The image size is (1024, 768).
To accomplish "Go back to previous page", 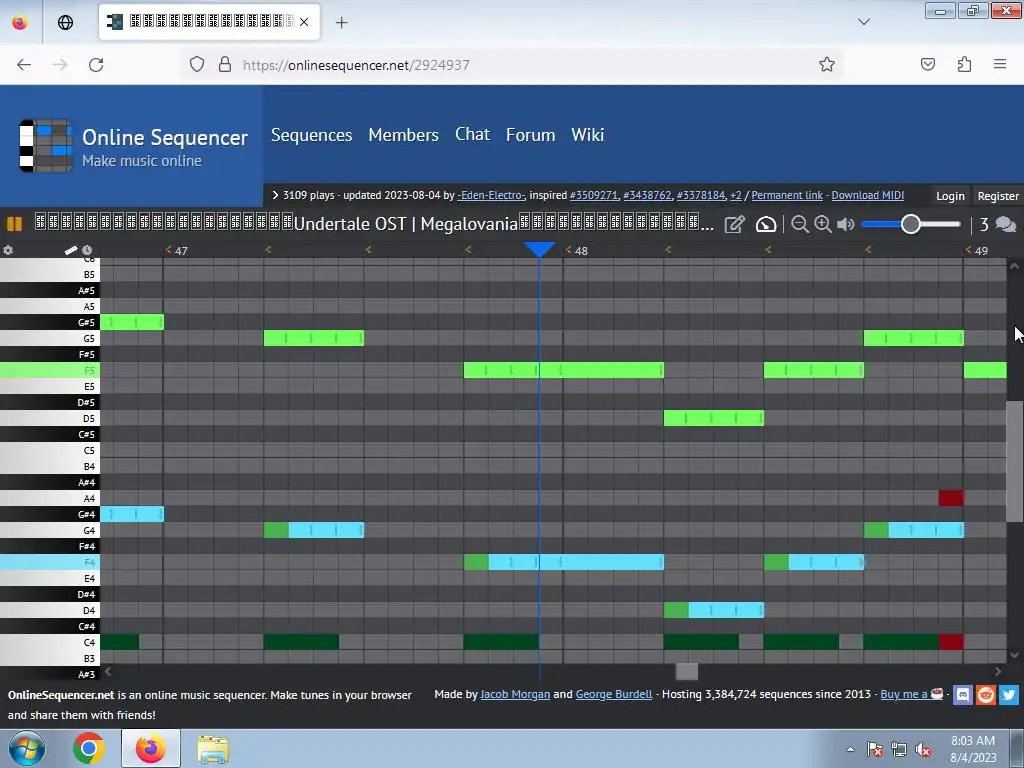I will point(24,65).
